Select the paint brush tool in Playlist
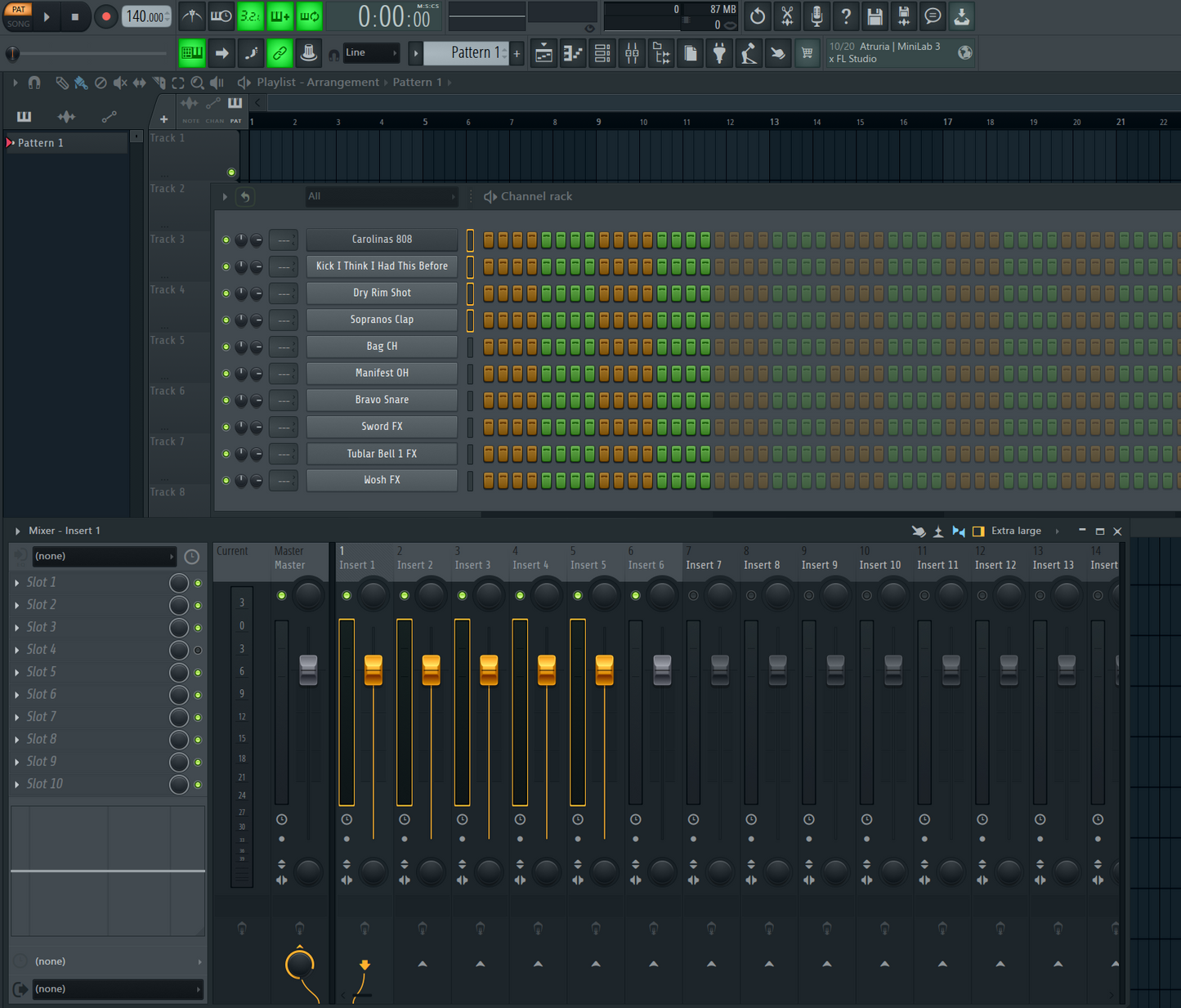 [81, 83]
